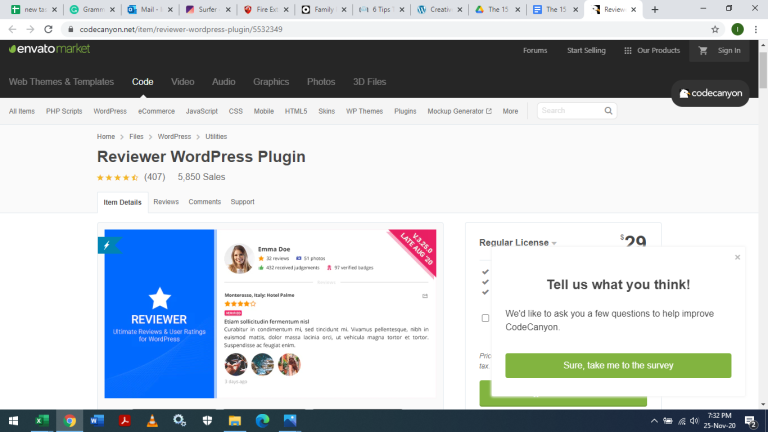Screen dimensions: 768x432
Task: Go forward in browser history
Action: 30,29
